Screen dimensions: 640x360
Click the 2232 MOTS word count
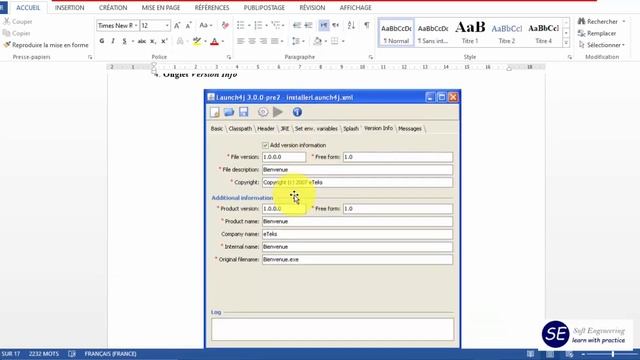tap(44, 354)
